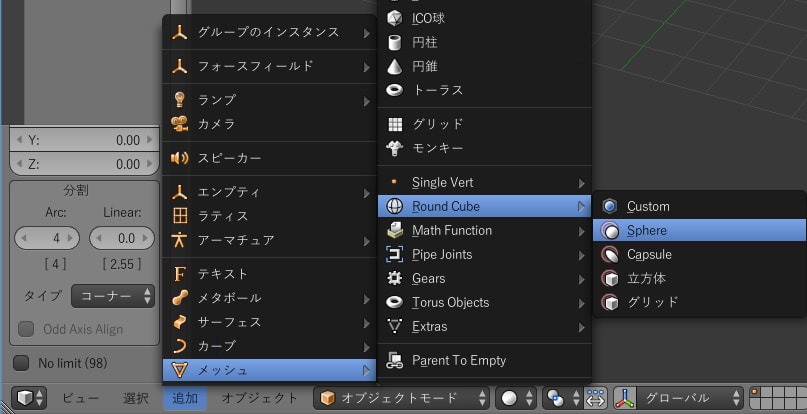Image resolution: width=807 pixels, height=414 pixels.
Task: Click the ラティス lattice icon
Action: tap(180, 216)
